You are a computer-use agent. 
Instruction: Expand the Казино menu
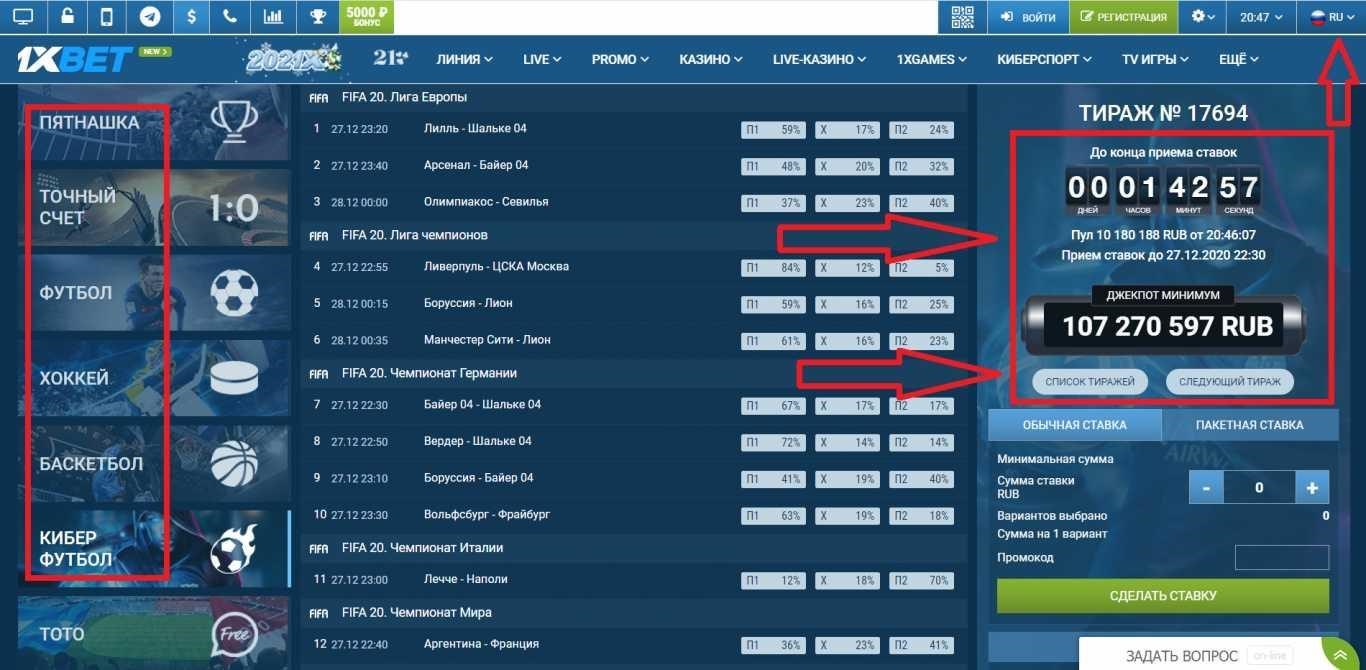click(x=711, y=59)
